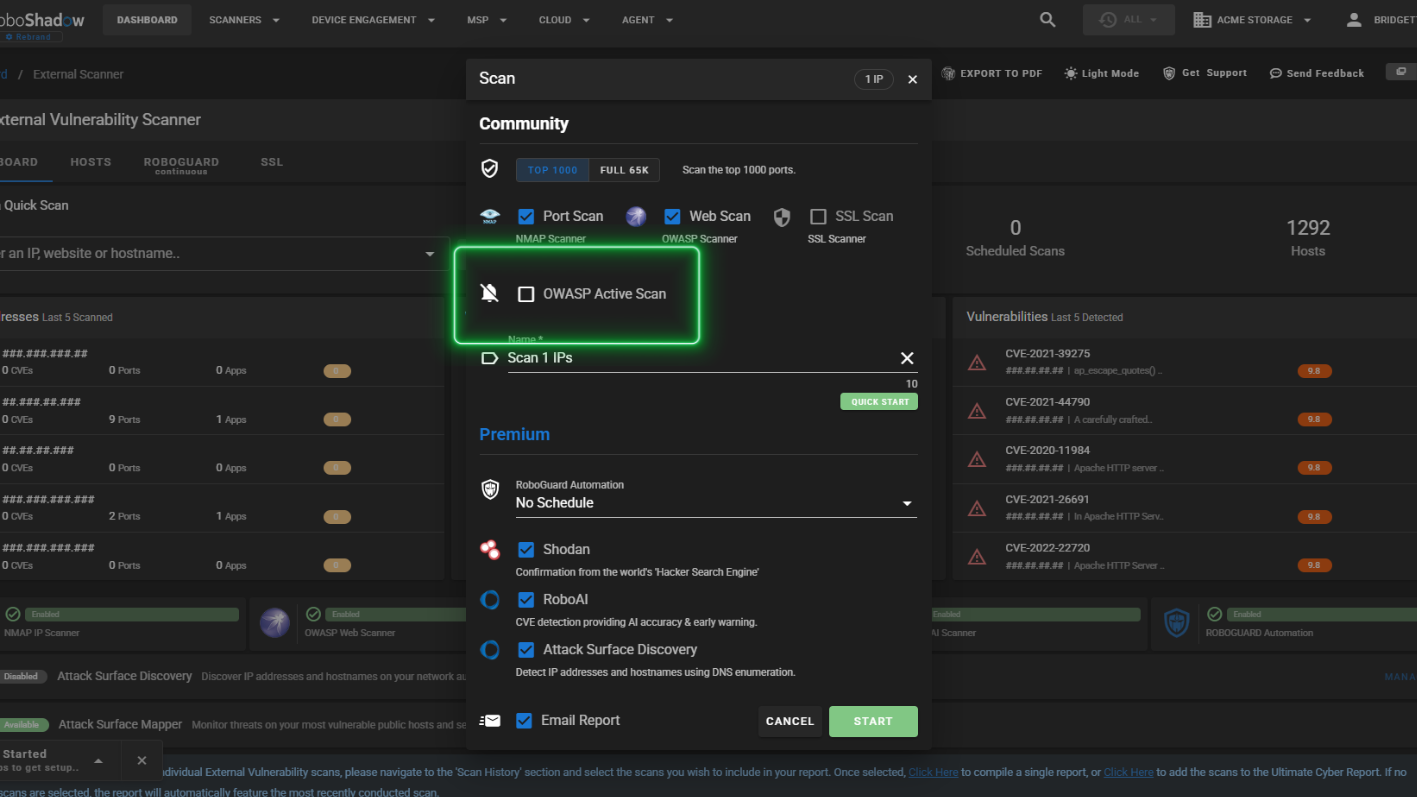The image size is (1417, 797).
Task: Expand the Scanners menu
Action: (244, 20)
